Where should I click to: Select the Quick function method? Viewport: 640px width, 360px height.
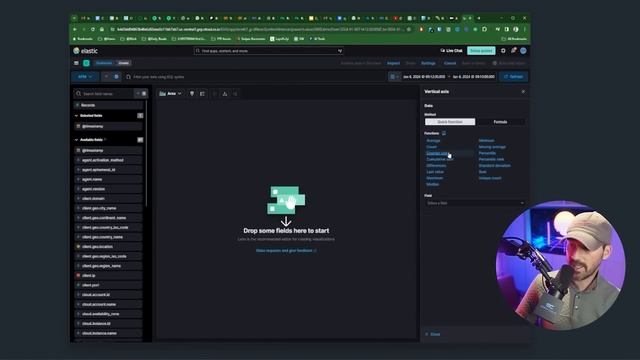pyautogui.click(x=450, y=122)
